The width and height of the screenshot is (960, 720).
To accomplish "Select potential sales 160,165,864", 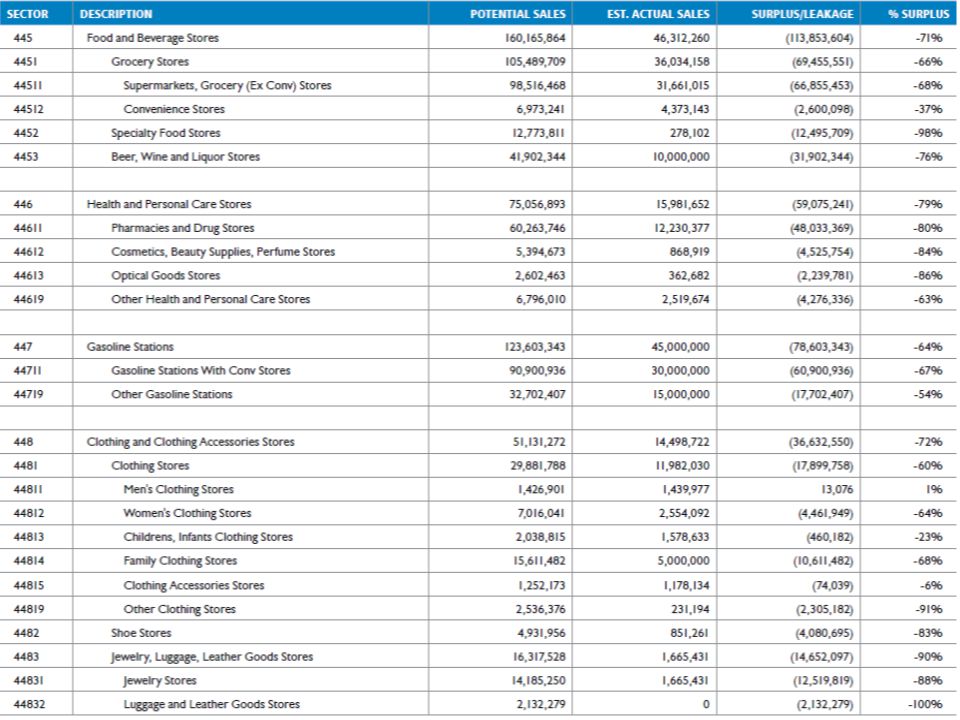I will coord(535,38).
